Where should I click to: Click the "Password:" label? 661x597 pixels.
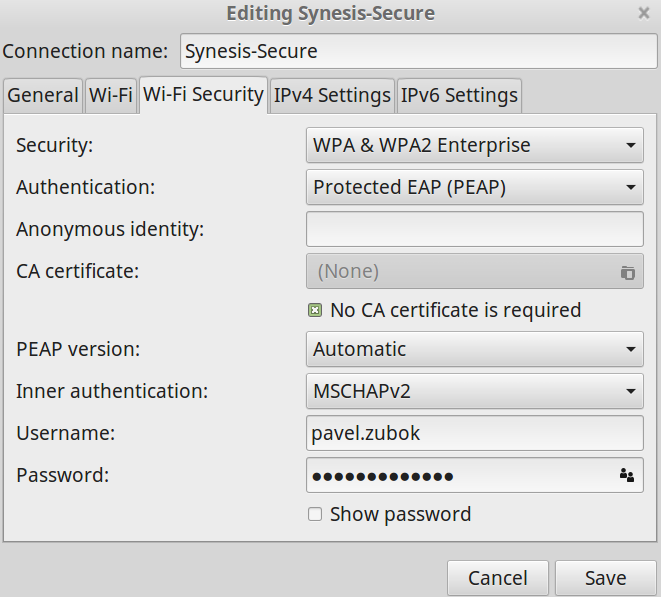(62, 475)
